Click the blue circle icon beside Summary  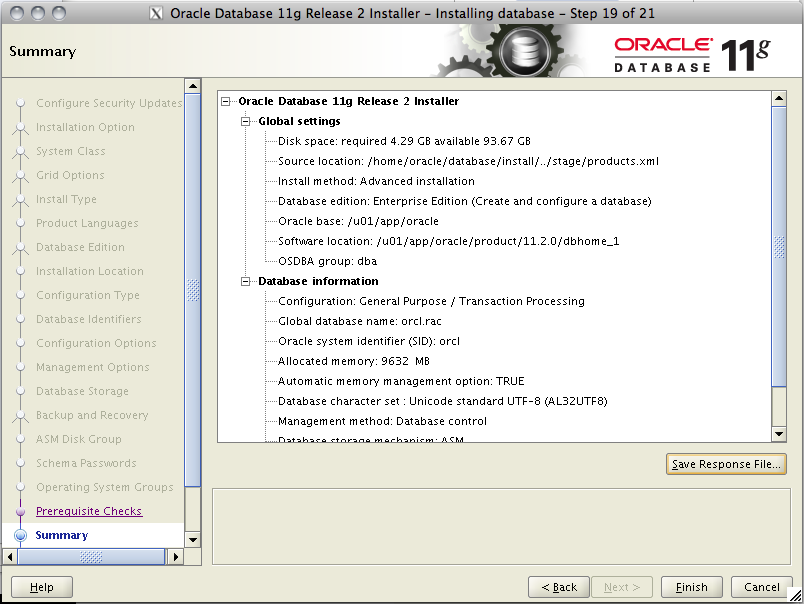(22, 534)
